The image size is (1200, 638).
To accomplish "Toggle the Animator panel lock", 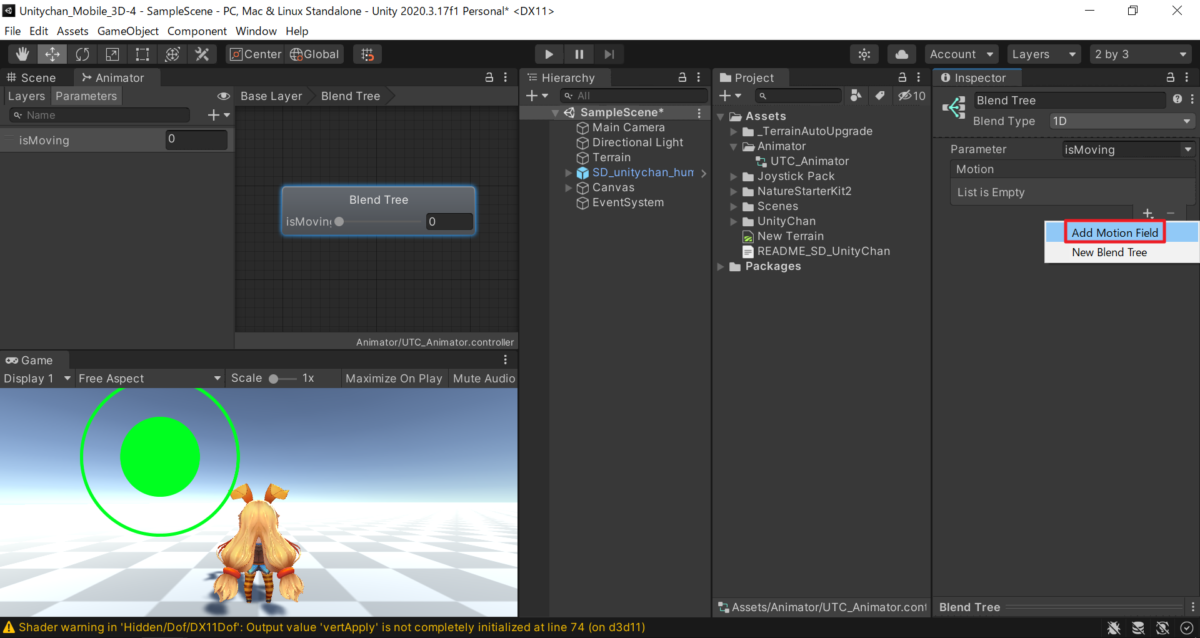I will (489, 77).
